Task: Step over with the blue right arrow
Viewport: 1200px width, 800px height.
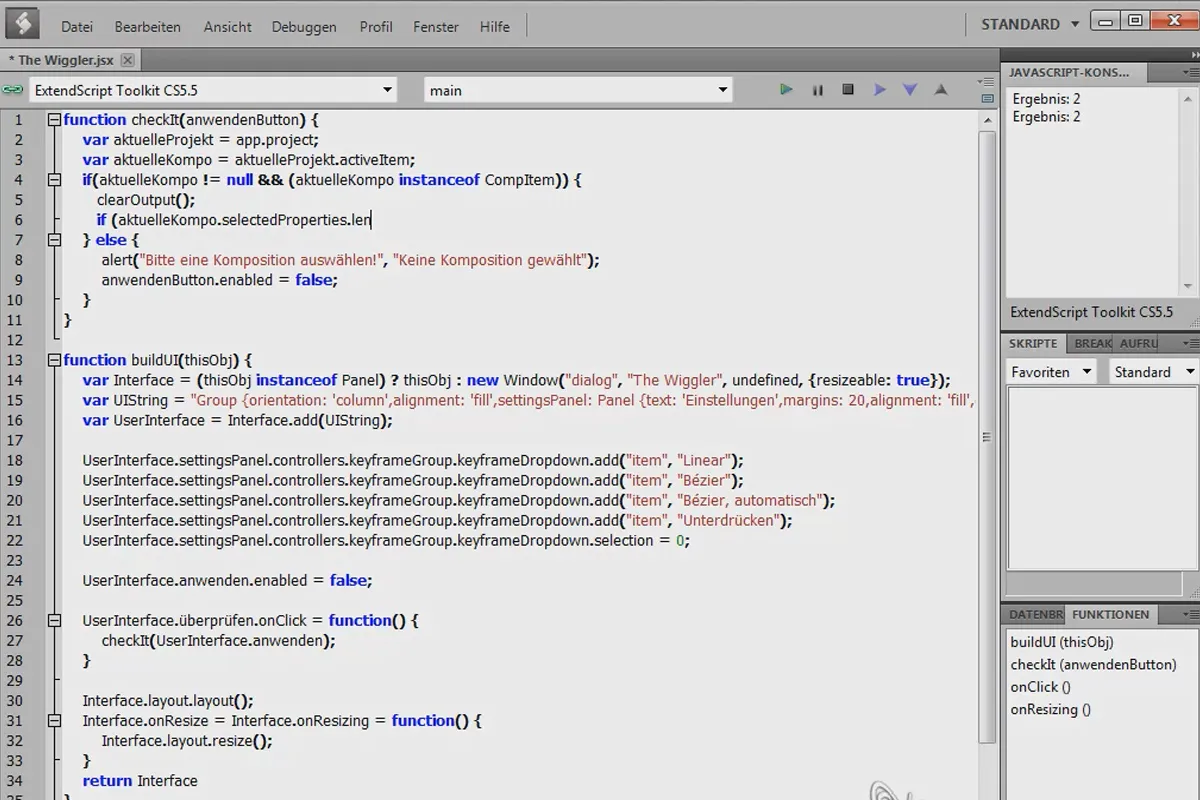Action: (879, 90)
